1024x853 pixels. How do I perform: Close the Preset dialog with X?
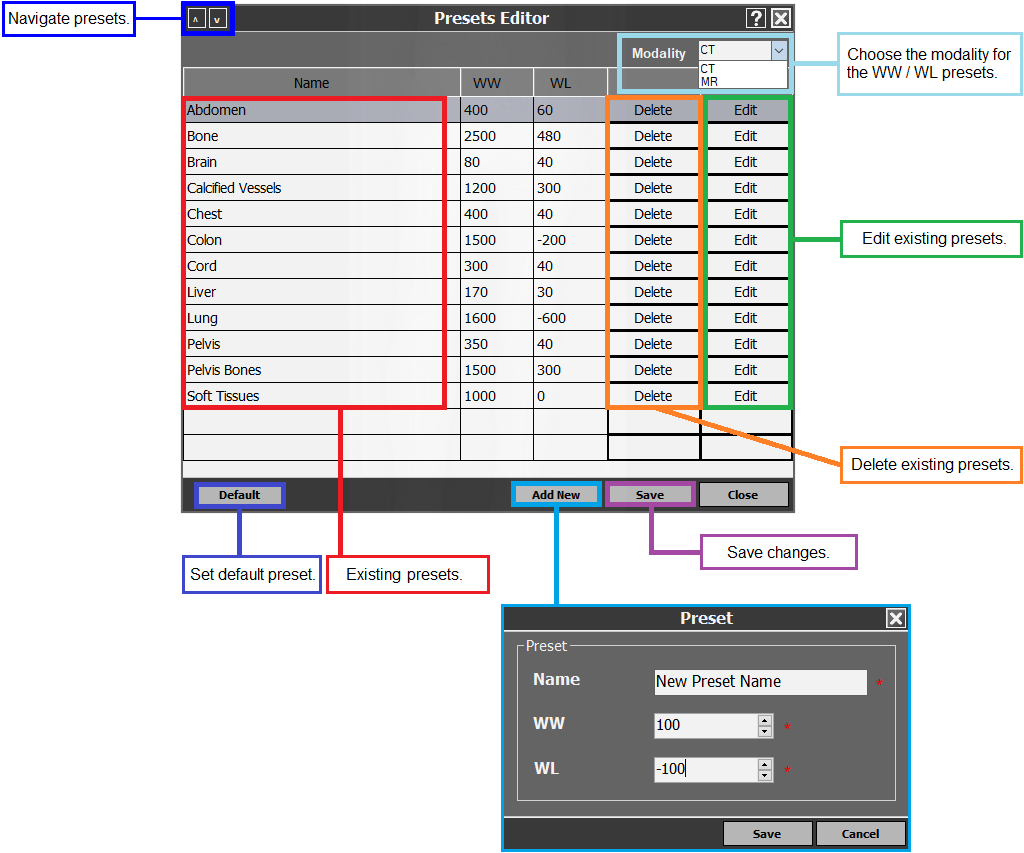tap(896, 618)
